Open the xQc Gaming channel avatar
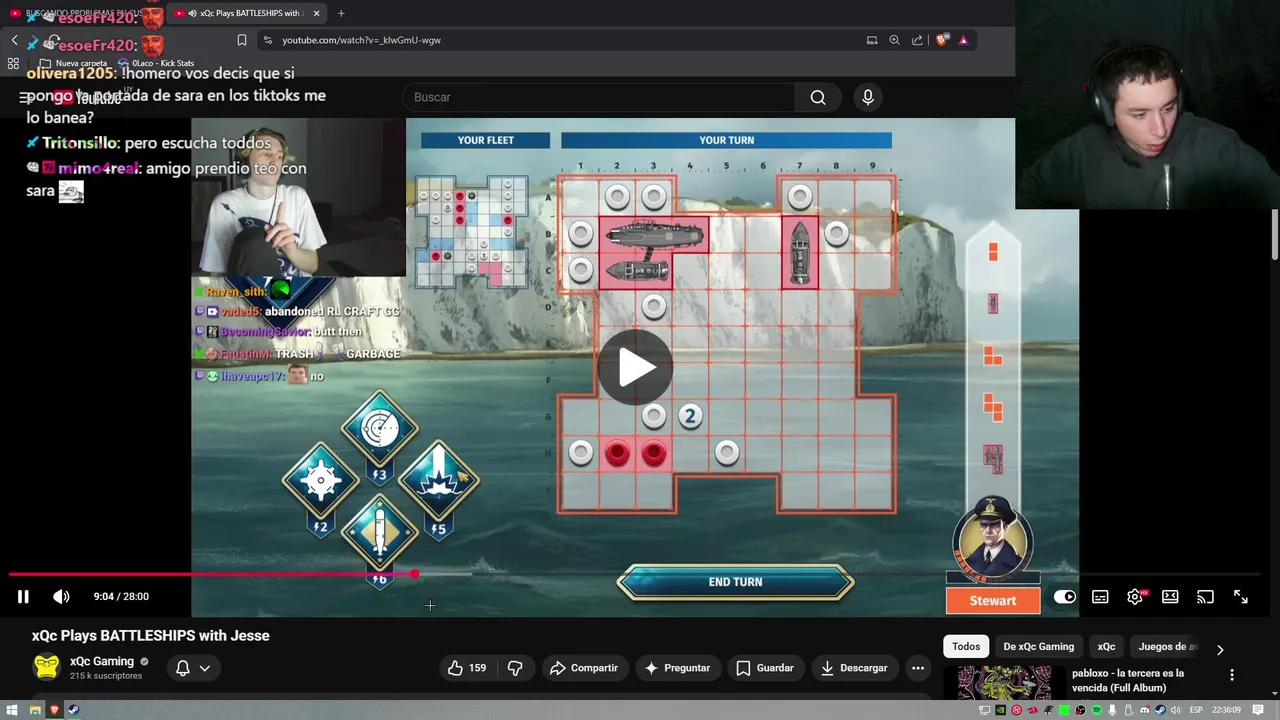 (x=46, y=667)
